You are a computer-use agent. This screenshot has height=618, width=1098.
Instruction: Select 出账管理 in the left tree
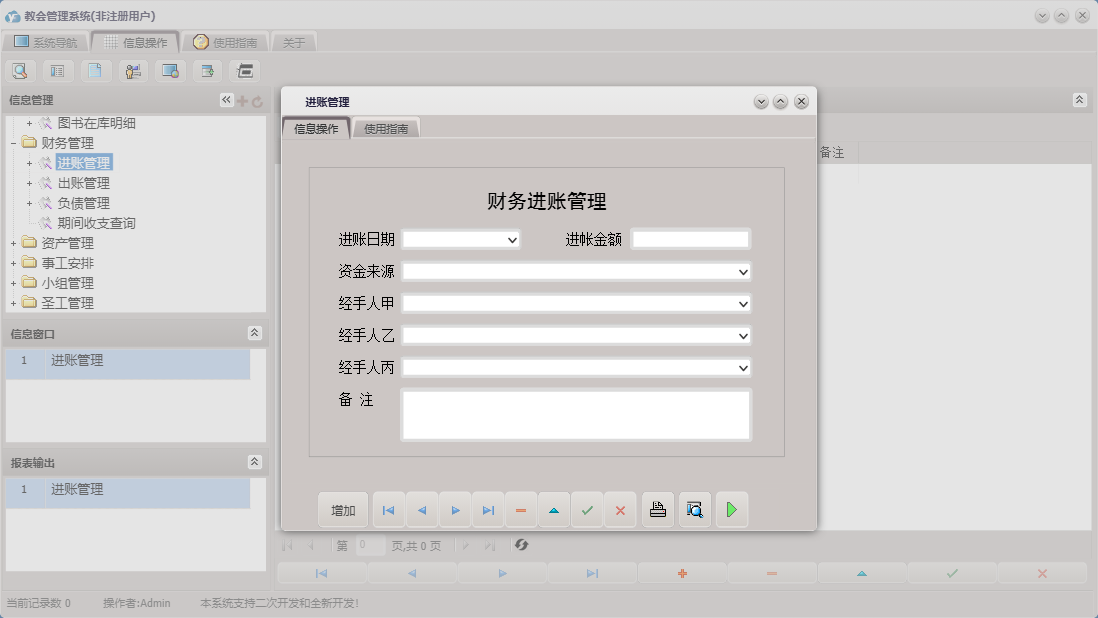click(83, 182)
